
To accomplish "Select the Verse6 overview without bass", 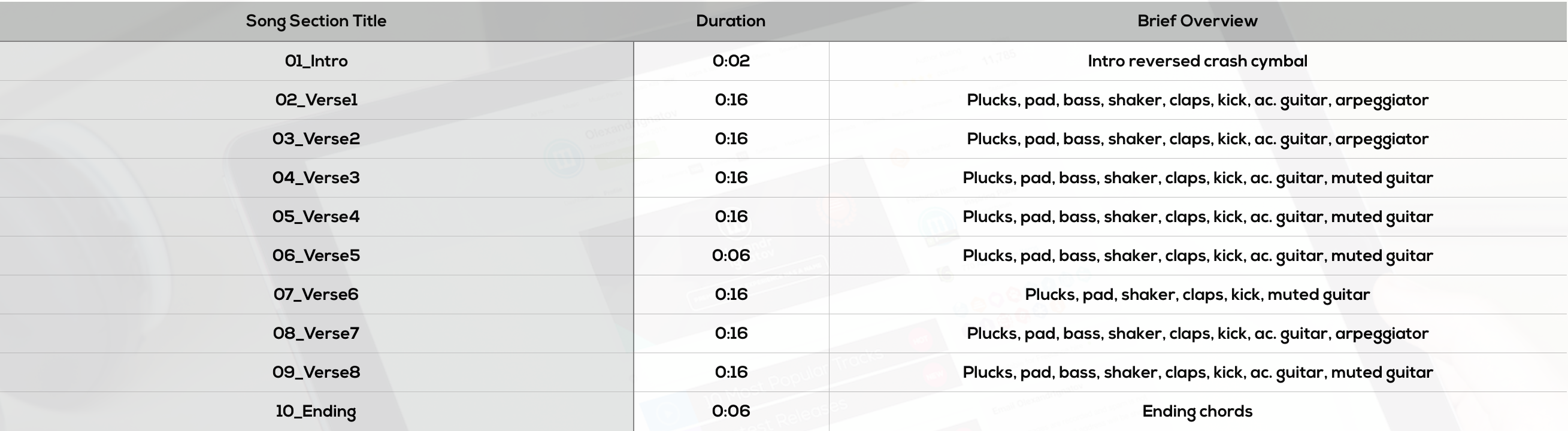I will (x=1197, y=295).
